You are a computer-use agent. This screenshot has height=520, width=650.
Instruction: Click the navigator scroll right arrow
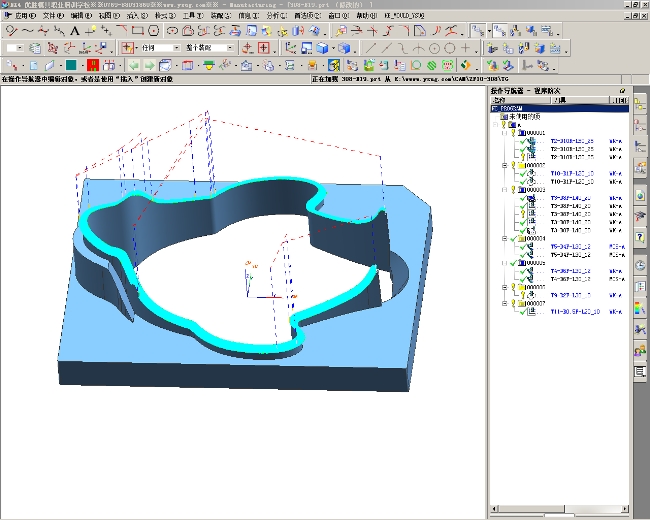pos(625,508)
